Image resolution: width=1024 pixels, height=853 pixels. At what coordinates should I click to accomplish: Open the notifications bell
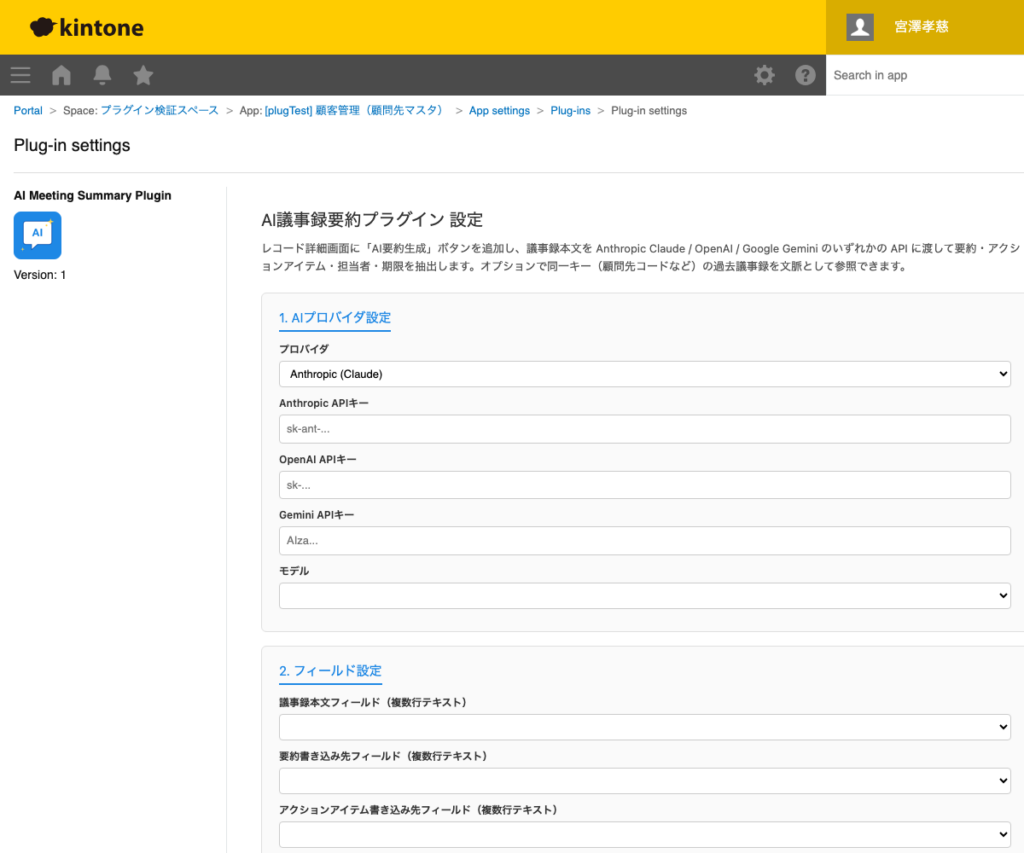101,75
